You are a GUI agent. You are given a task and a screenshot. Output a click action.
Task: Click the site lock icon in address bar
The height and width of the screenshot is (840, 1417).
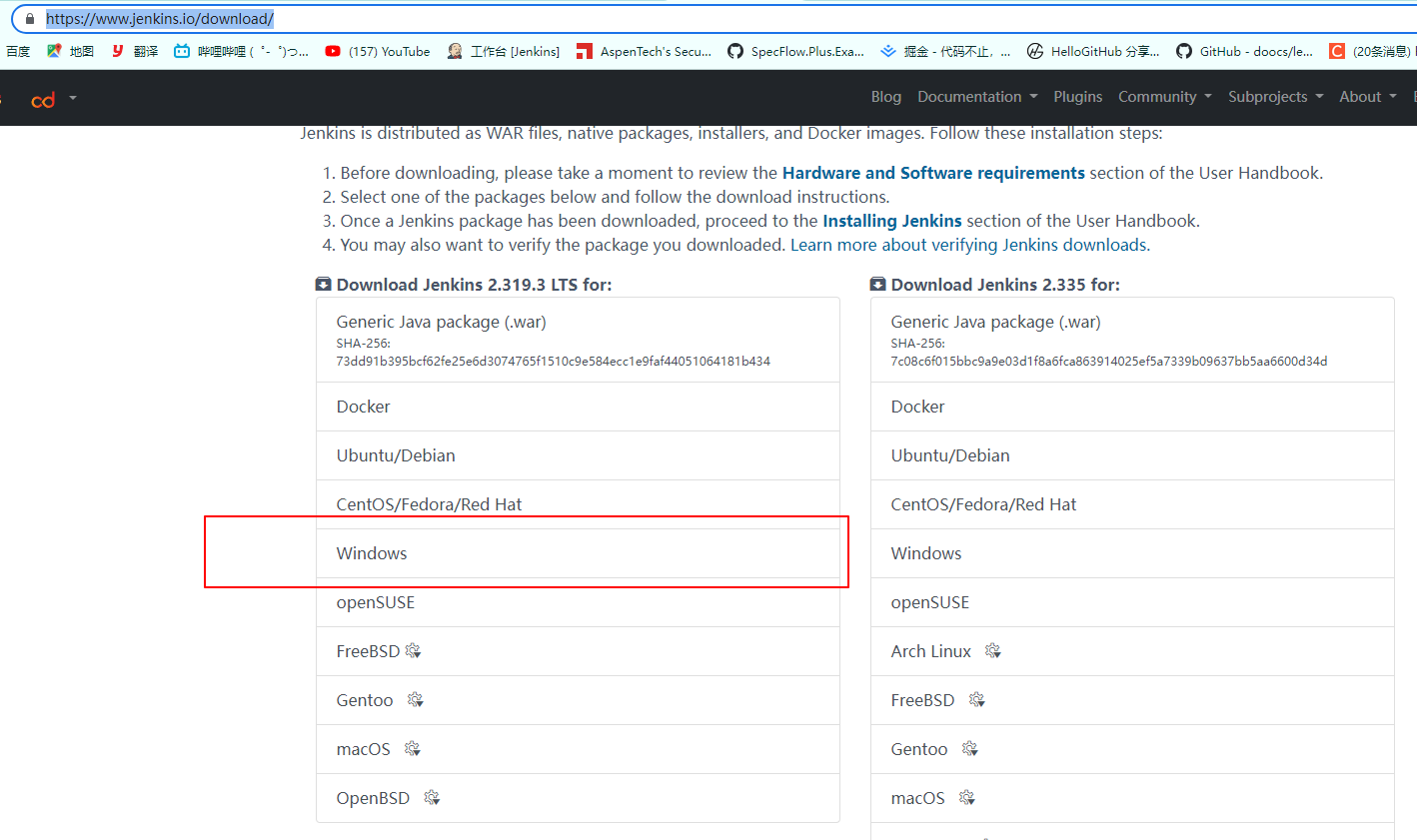click(x=30, y=19)
